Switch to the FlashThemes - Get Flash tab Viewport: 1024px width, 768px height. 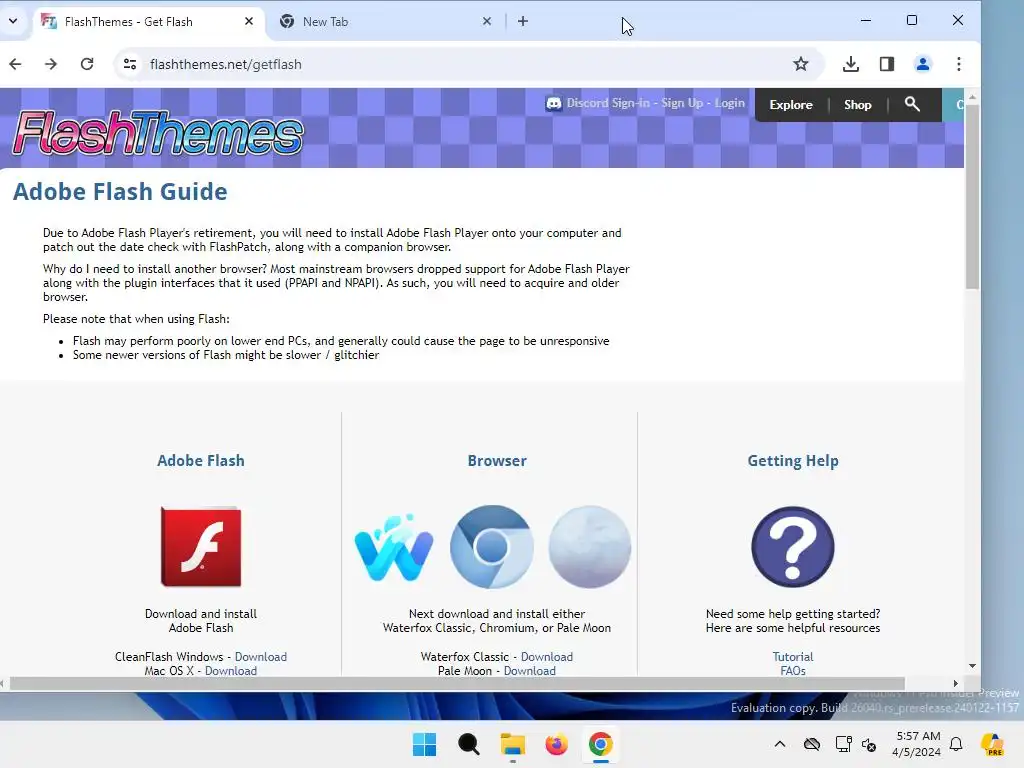pos(148,22)
